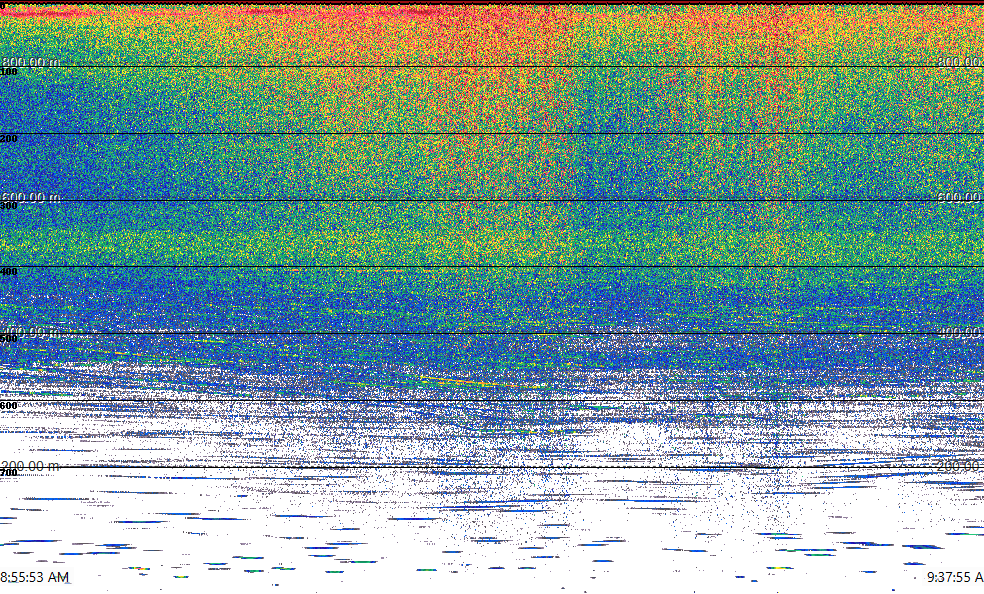The width and height of the screenshot is (984, 594).
Task: Click the 300 depth scale label
Action: tap(9, 206)
